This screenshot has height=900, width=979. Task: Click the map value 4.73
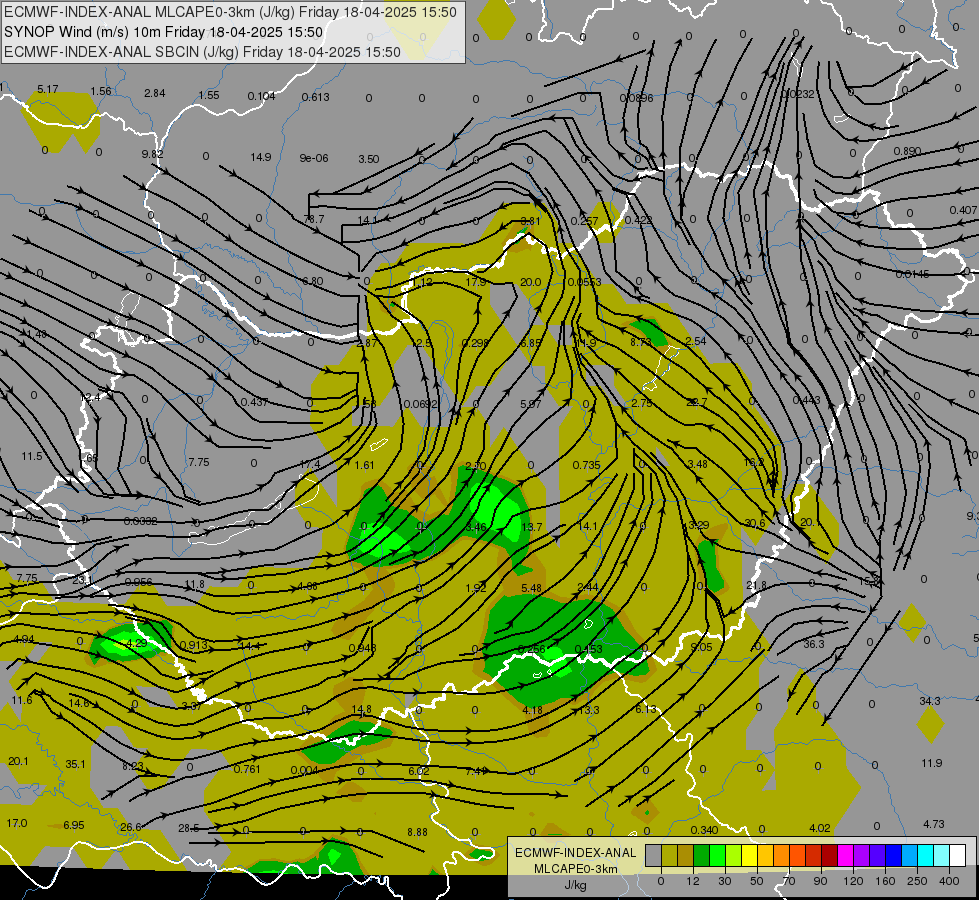(x=933, y=824)
